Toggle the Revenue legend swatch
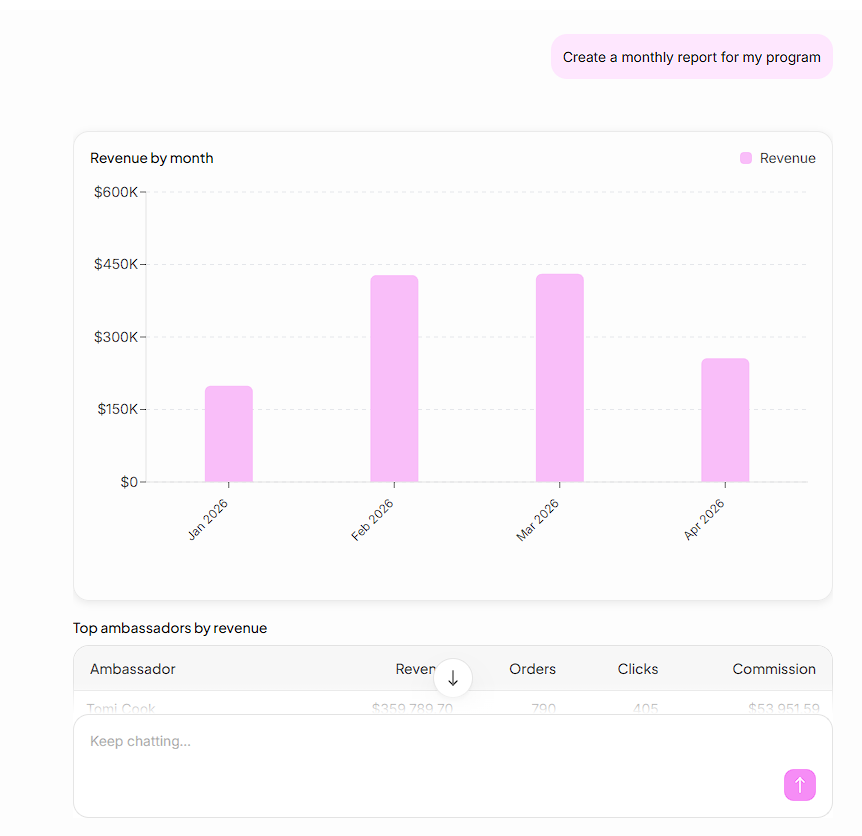The height and width of the screenshot is (836, 862). coord(745,158)
